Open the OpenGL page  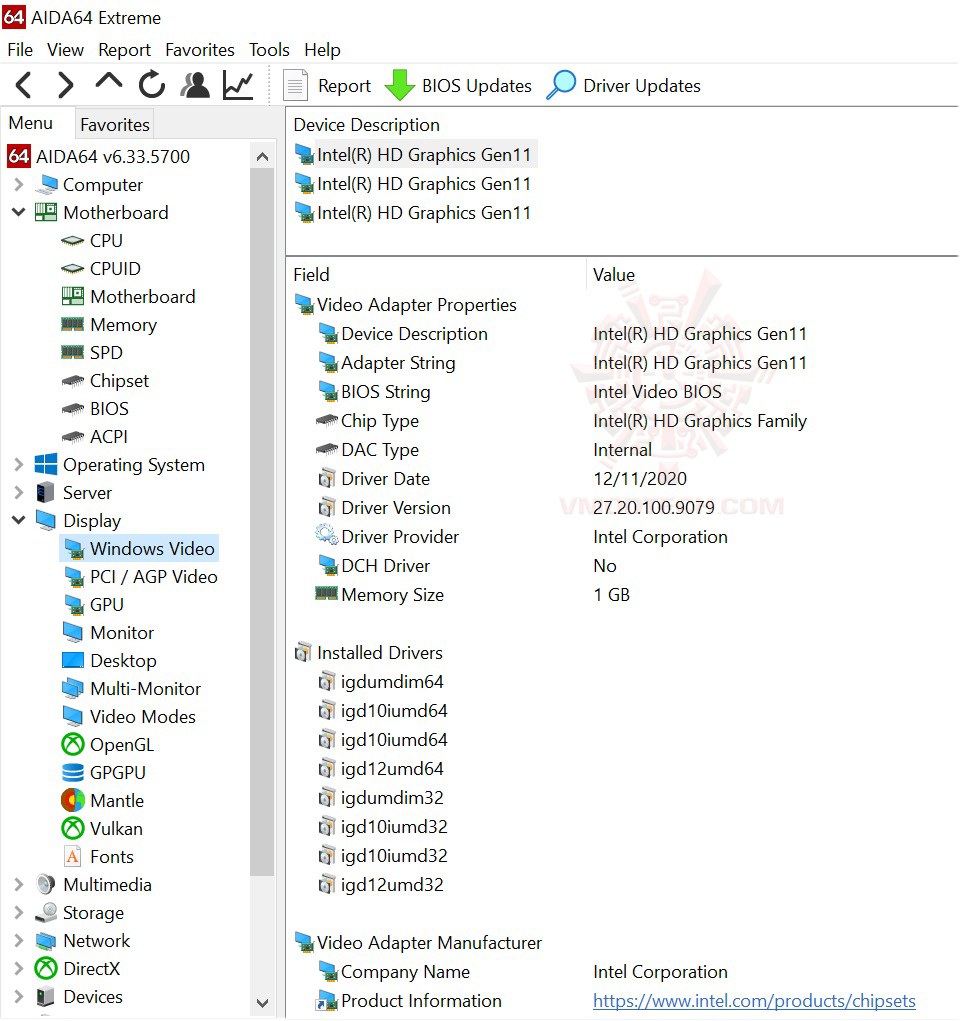[107, 745]
